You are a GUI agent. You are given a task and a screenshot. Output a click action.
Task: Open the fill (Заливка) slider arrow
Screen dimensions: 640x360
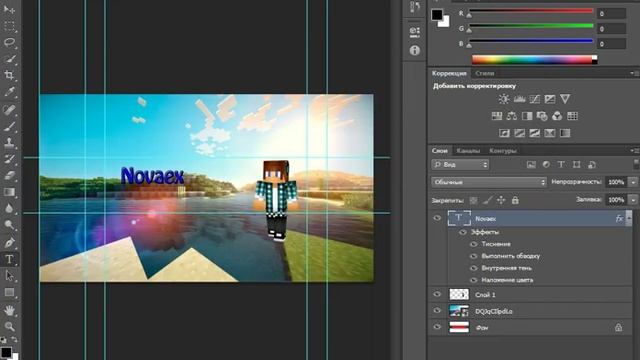pyautogui.click(x=633, y=200)
